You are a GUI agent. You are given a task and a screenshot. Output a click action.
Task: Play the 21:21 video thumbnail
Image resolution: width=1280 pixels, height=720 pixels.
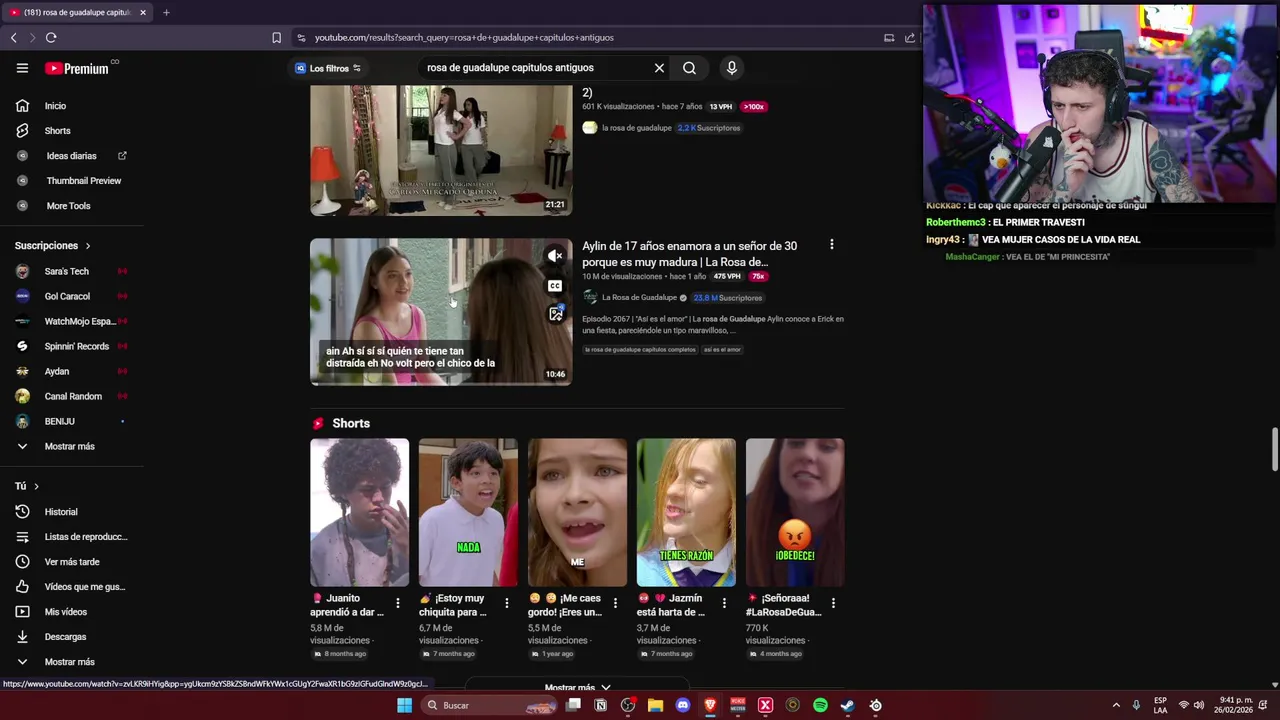[x=441, y=150]
